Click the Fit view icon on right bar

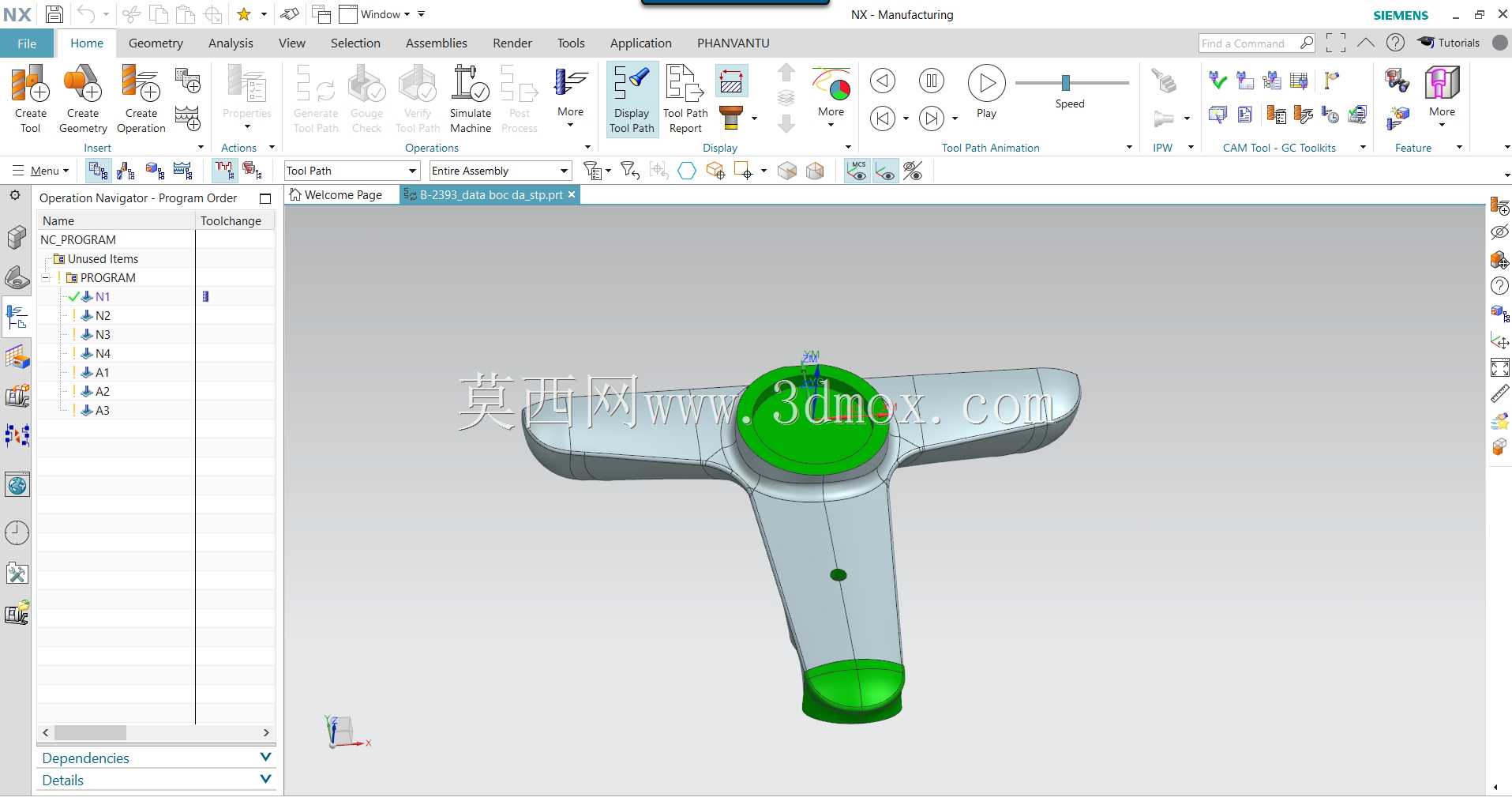pos(1499,367)
